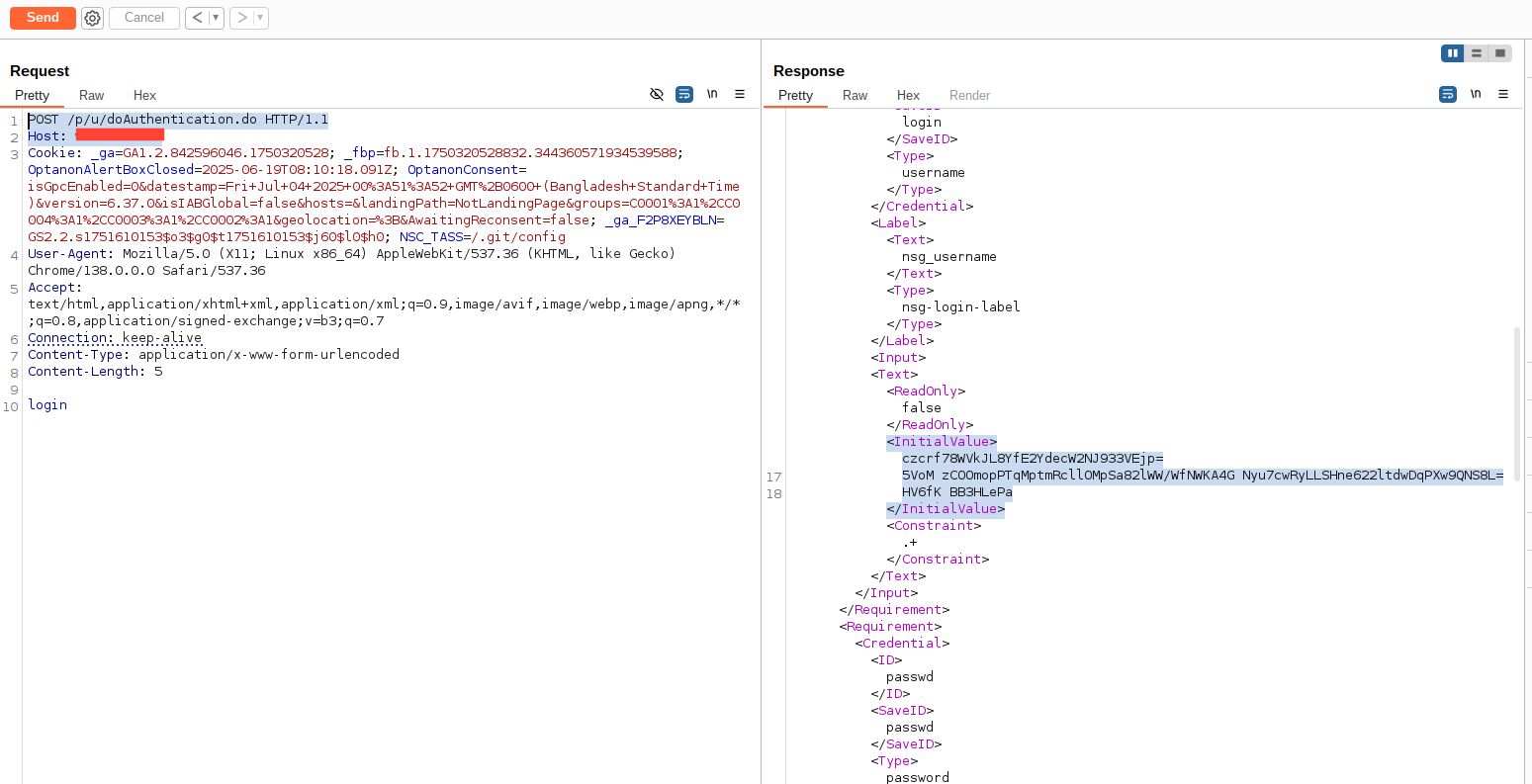
Task: Open the forward history dropdown arrow
Action: pyautogui.click(x=260, y=18)
